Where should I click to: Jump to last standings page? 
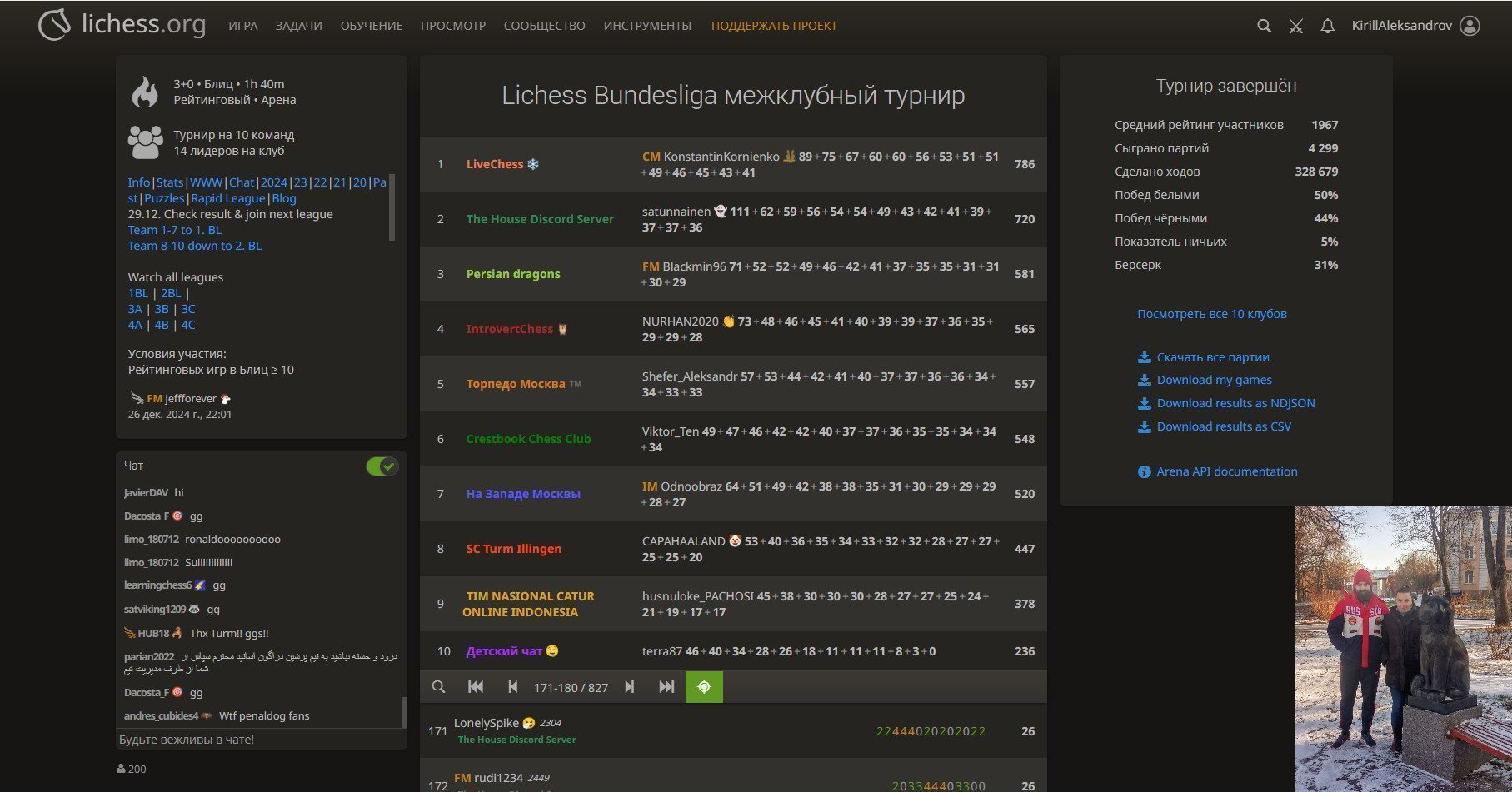click(x=666, y=687)
